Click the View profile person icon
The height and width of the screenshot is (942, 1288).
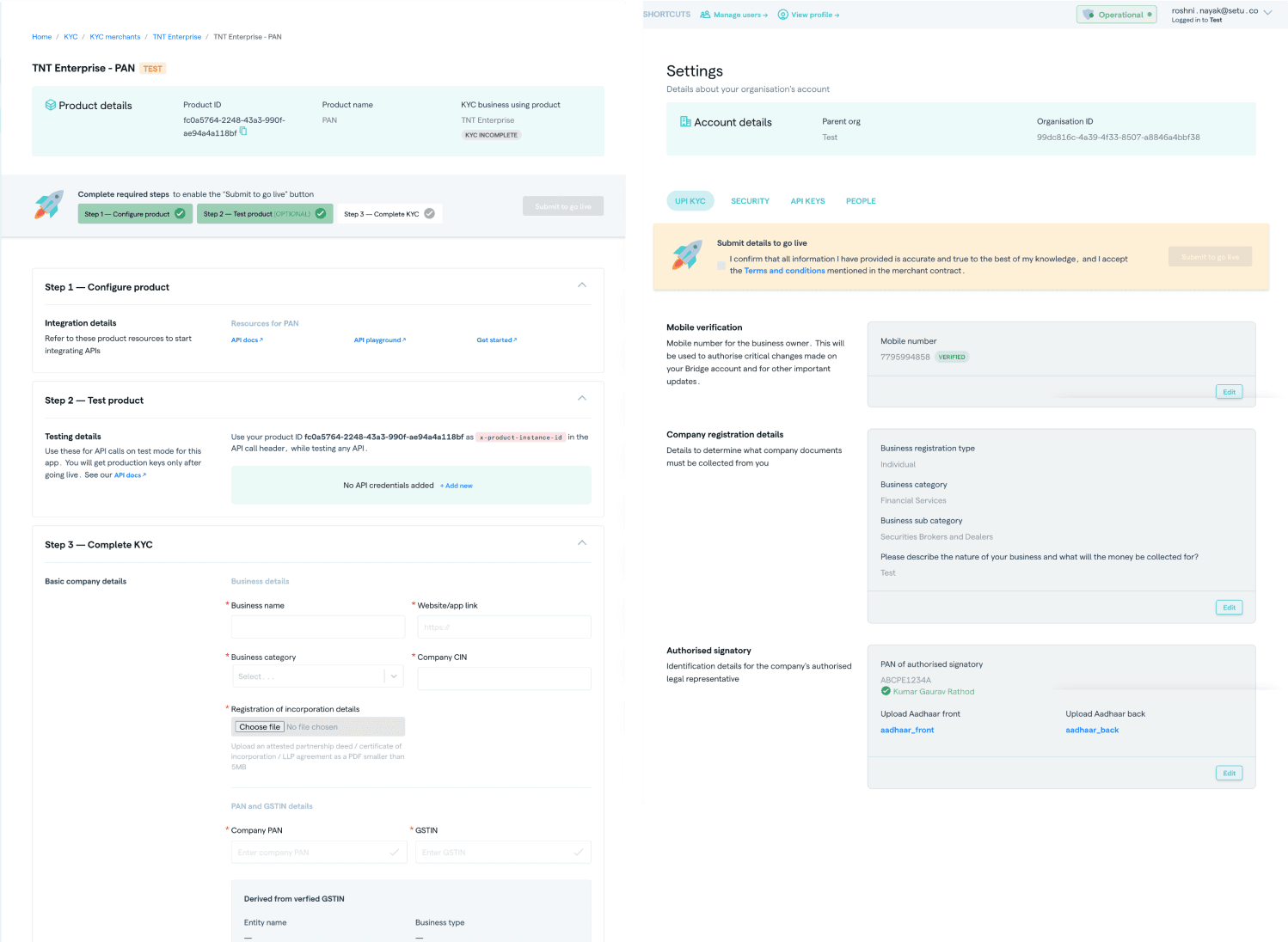[783, 15]
